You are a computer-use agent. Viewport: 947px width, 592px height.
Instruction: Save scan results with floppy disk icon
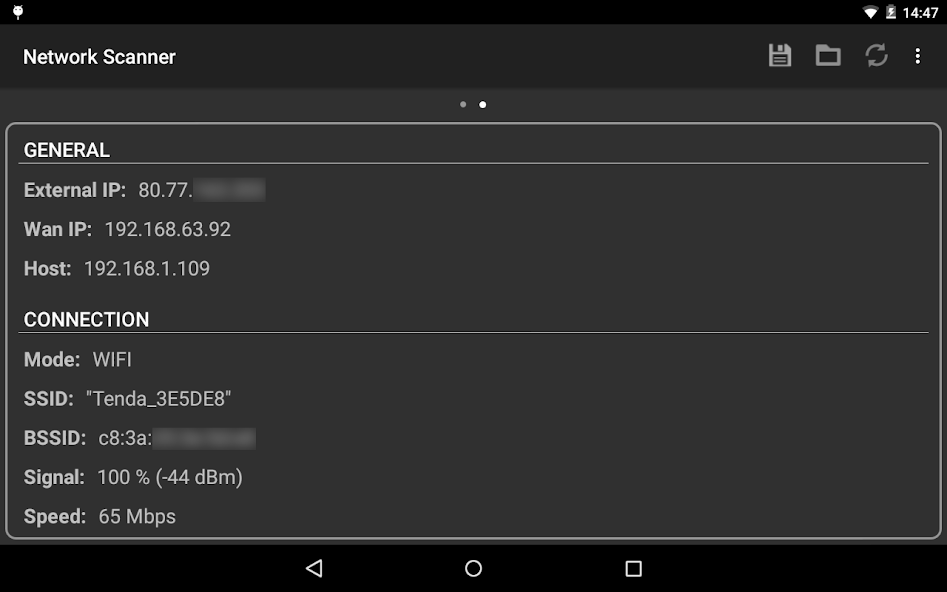780,56
